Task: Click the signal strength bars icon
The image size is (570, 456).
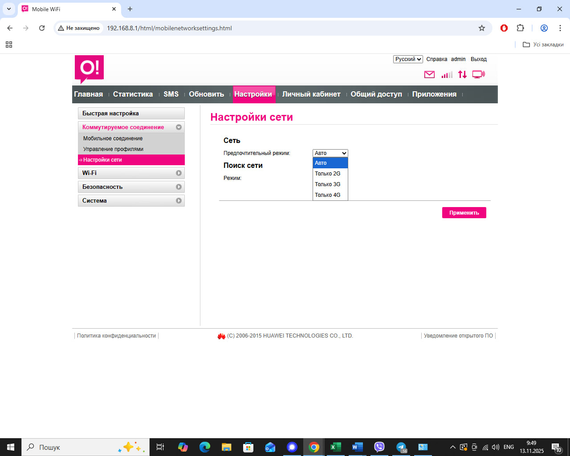Action: [x=447, y=75]
